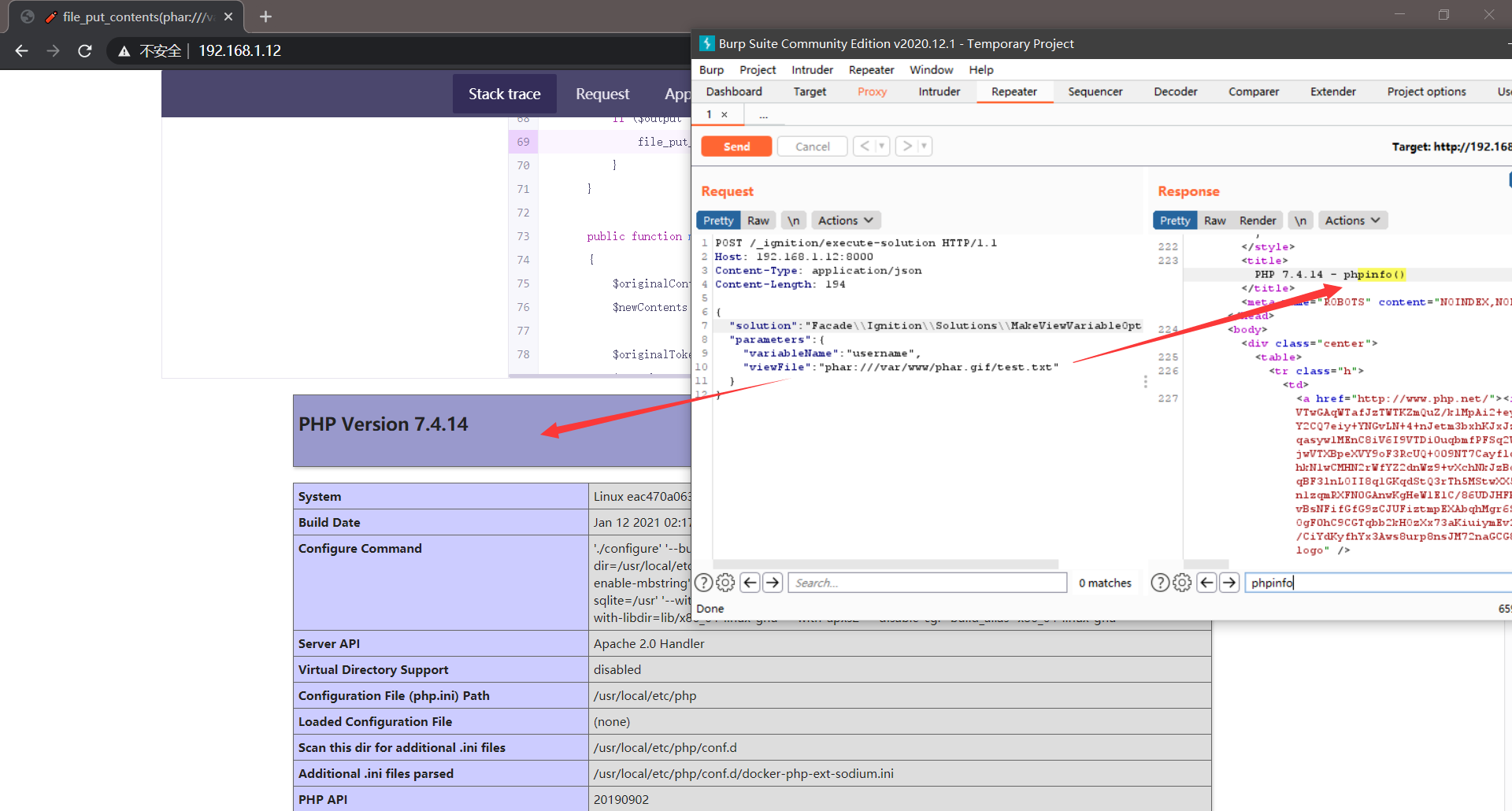Send the request in Repeater
The image size is (1512, 811).
point(736,146)
